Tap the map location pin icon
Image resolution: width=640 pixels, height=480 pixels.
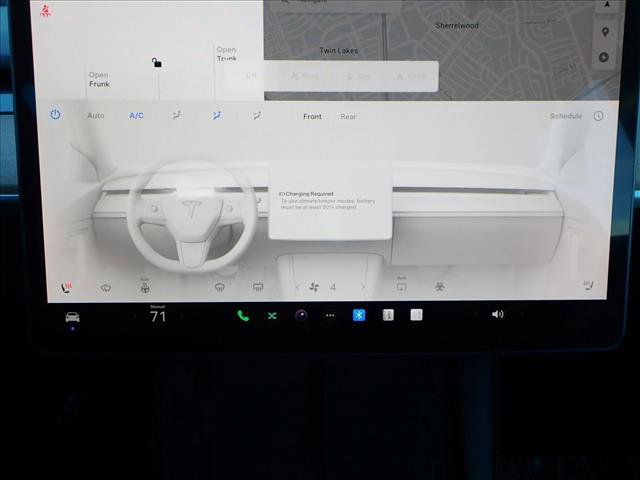click(605, 32)
